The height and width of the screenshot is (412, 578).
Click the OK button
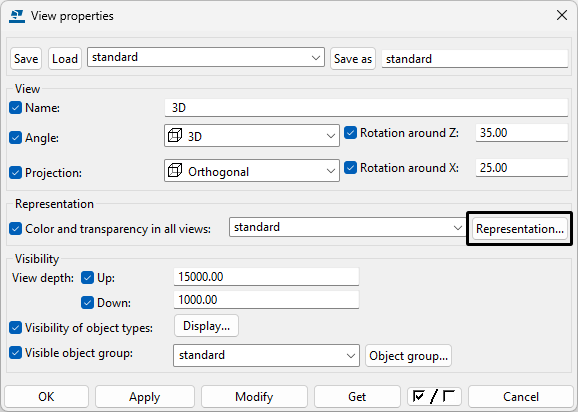pyautogui.click(x=46, y=397)
